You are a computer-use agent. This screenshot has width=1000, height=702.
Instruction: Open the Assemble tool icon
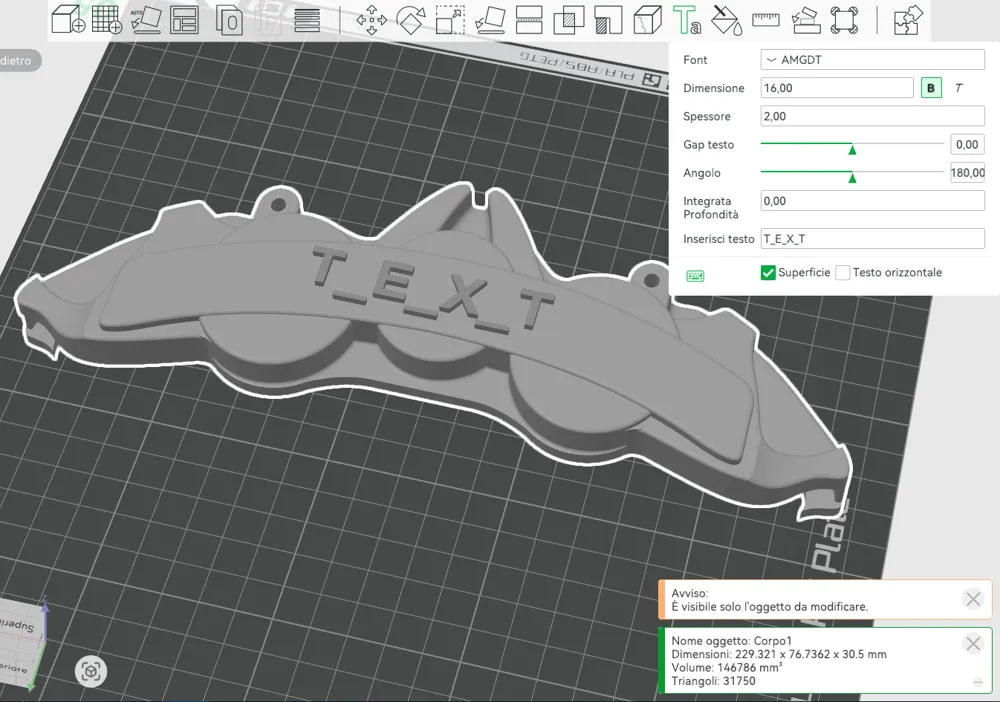pyautogui.click(x=805, y=20)
